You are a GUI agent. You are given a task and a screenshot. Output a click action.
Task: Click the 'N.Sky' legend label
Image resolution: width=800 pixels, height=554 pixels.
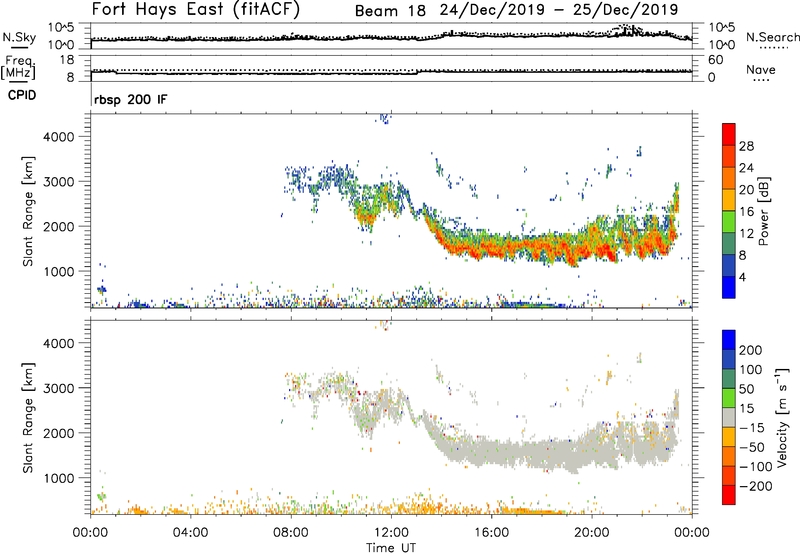[19, 37]
